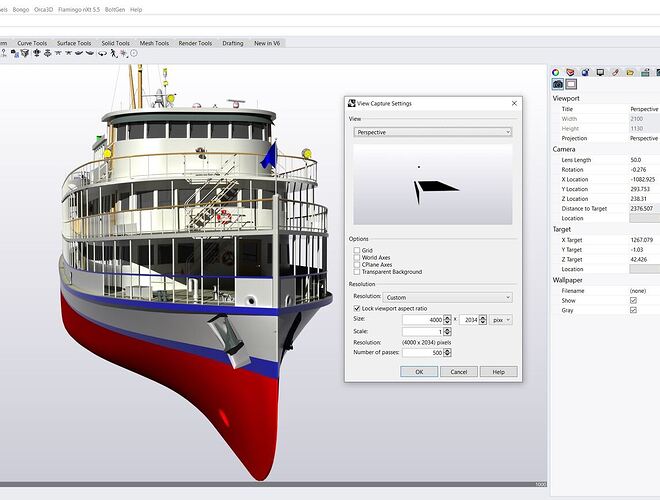Viewport: 660px width, 500px height.
Task: Open the color wheel panel icon
Action: coord(556,72)
